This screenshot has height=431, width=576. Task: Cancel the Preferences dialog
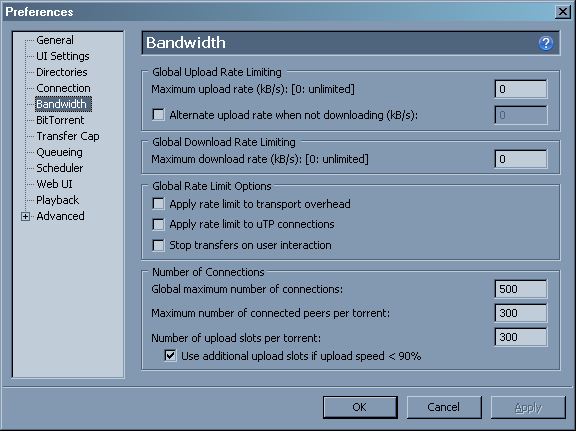(x=444, y=407)
